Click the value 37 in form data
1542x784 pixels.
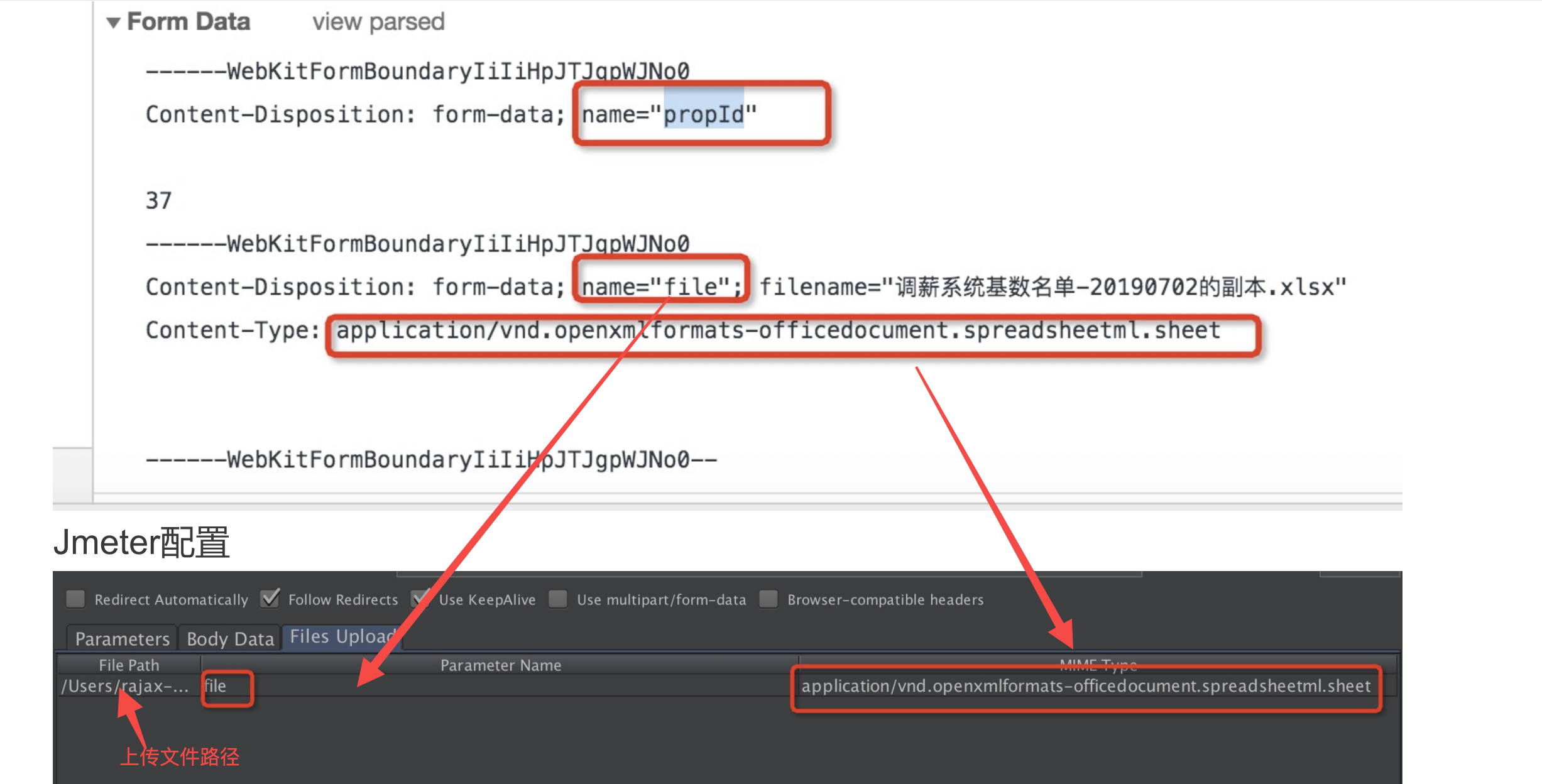(158, 201)
